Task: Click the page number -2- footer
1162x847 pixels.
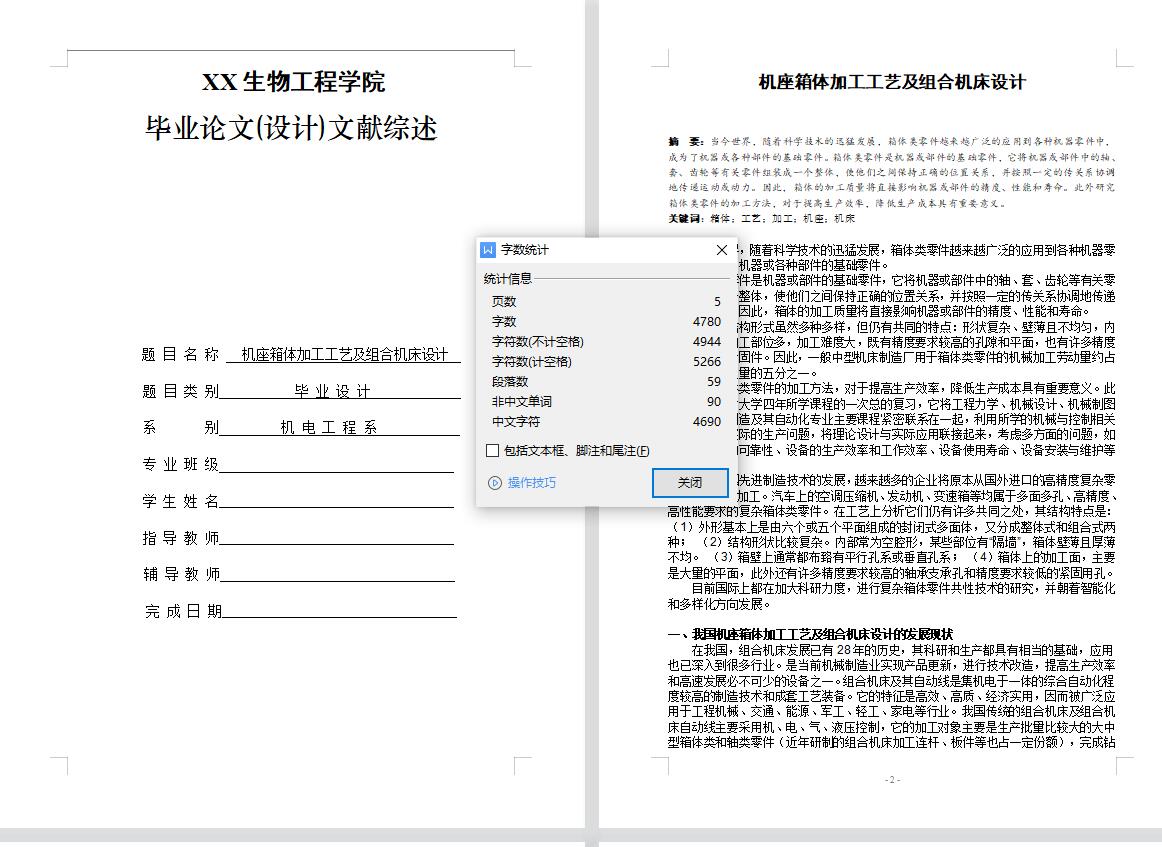Action: click(892, 779)
